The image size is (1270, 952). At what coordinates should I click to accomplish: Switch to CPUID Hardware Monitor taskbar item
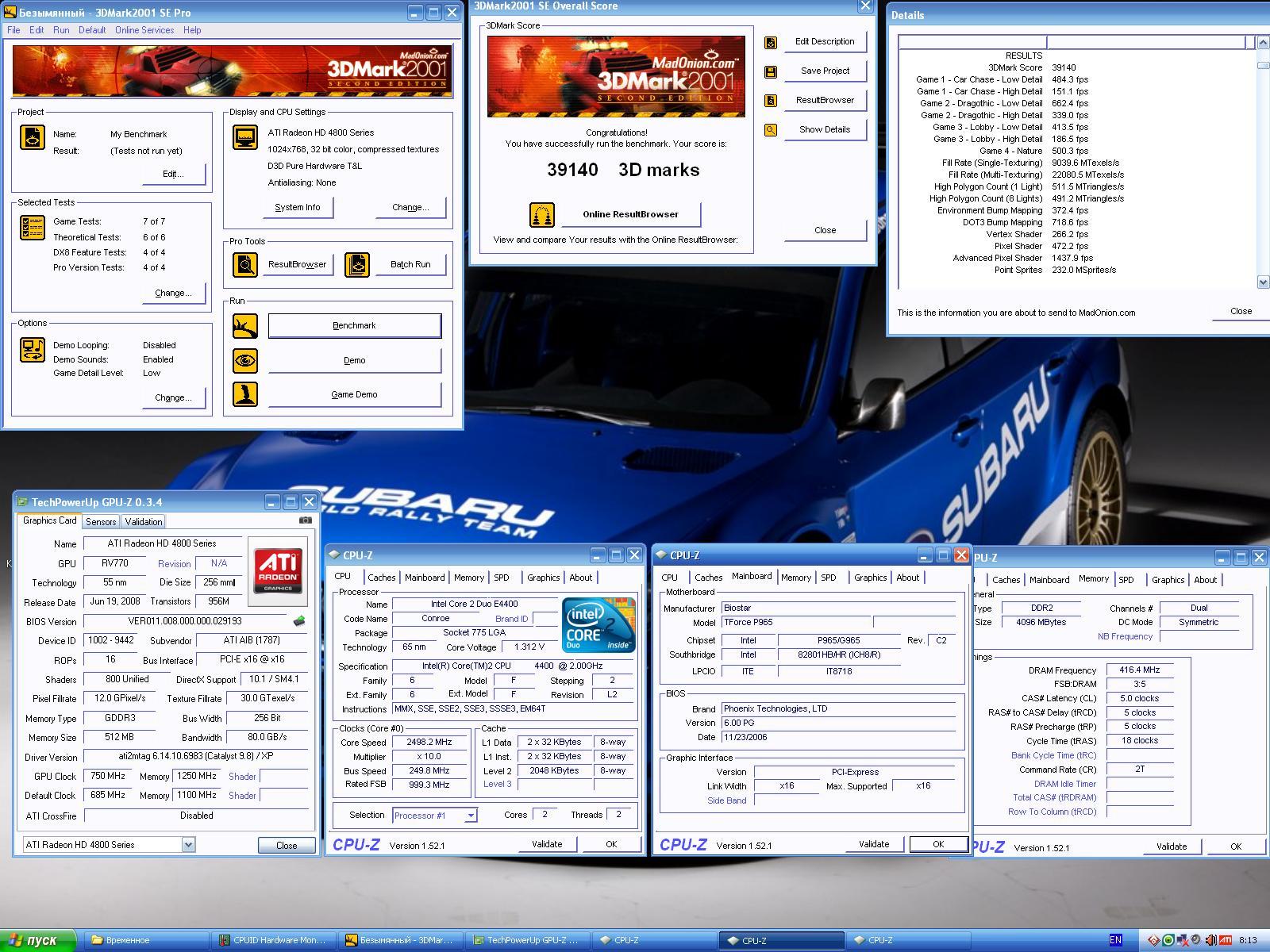[272, 940]
